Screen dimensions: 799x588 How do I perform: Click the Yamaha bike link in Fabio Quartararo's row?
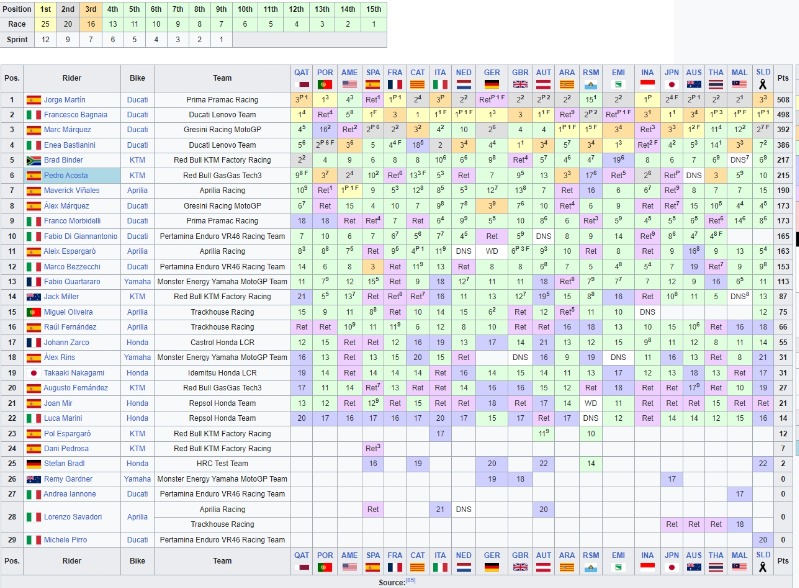(137, 282)
